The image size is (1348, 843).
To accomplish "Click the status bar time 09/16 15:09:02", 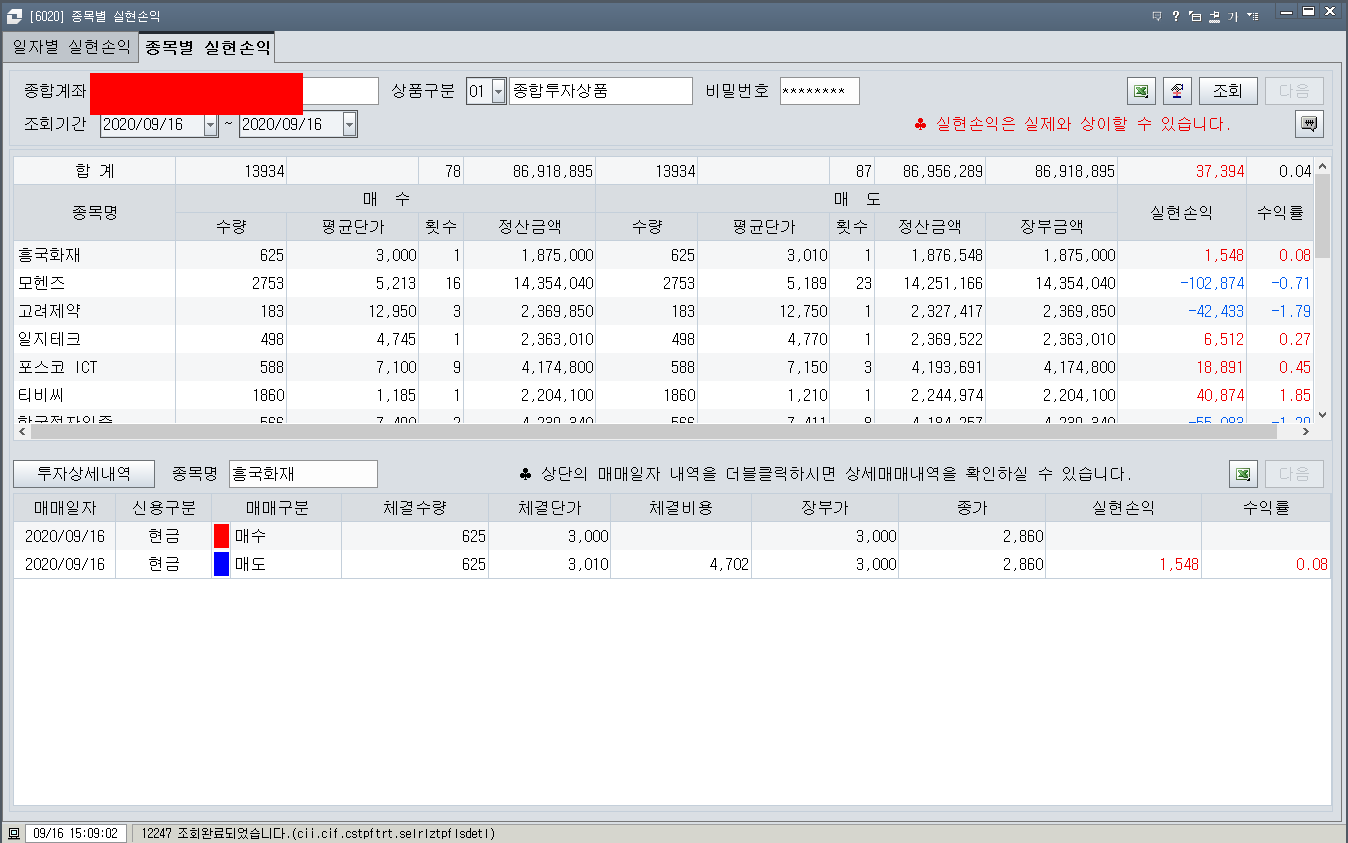I will coord(76,833).
